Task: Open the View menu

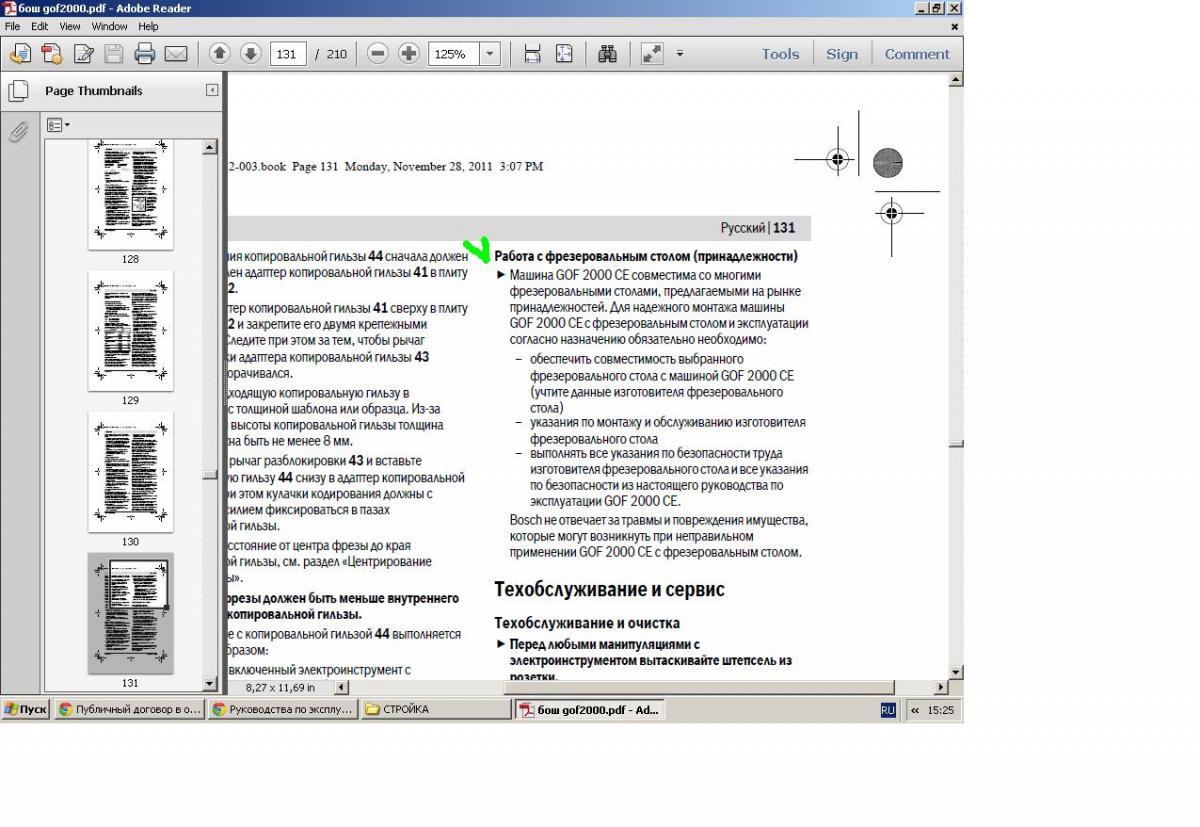Action: pyautogui.click(x=70, y=26)
